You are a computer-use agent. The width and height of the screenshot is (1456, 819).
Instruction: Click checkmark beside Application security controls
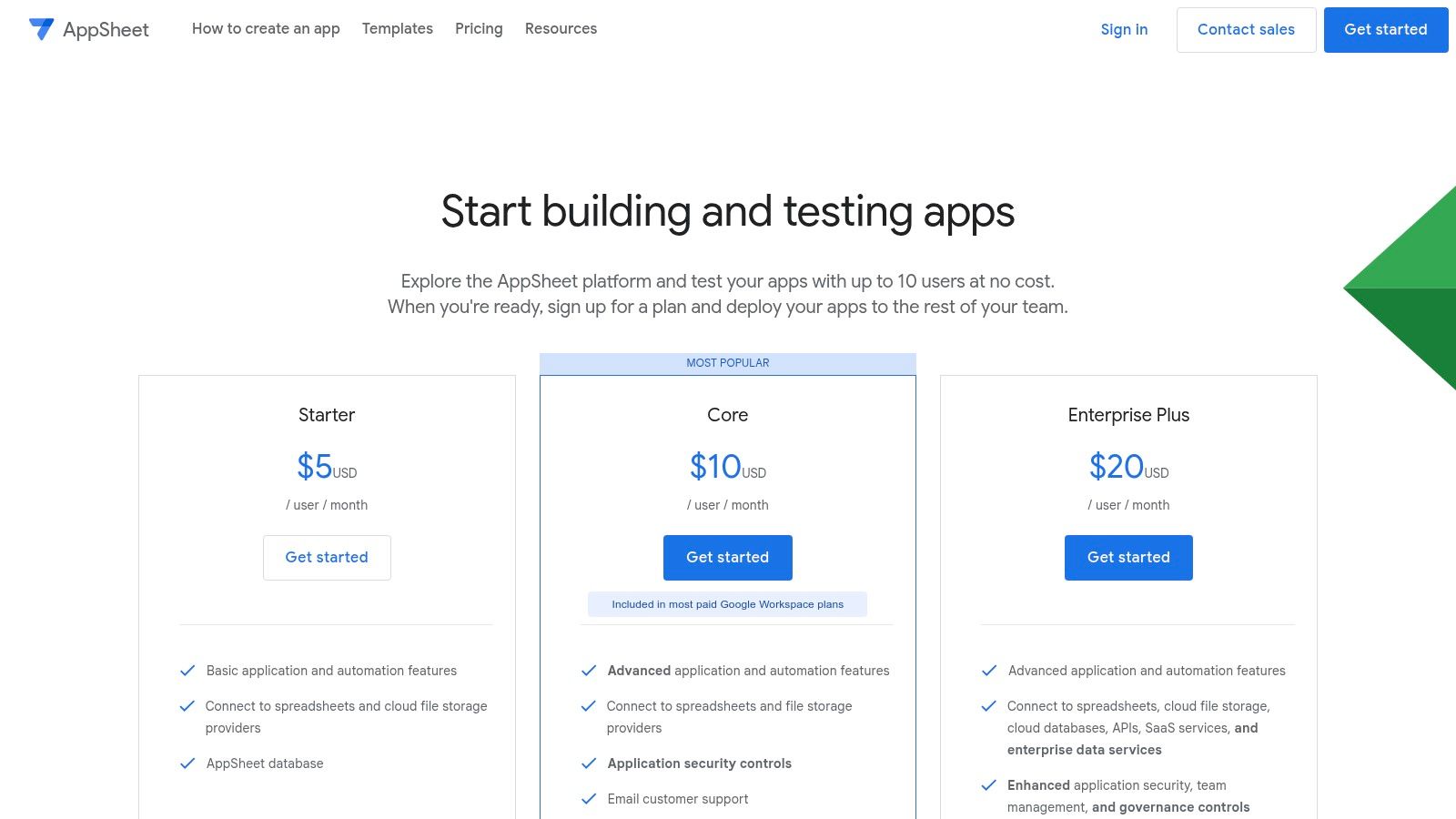coord(588,763)
